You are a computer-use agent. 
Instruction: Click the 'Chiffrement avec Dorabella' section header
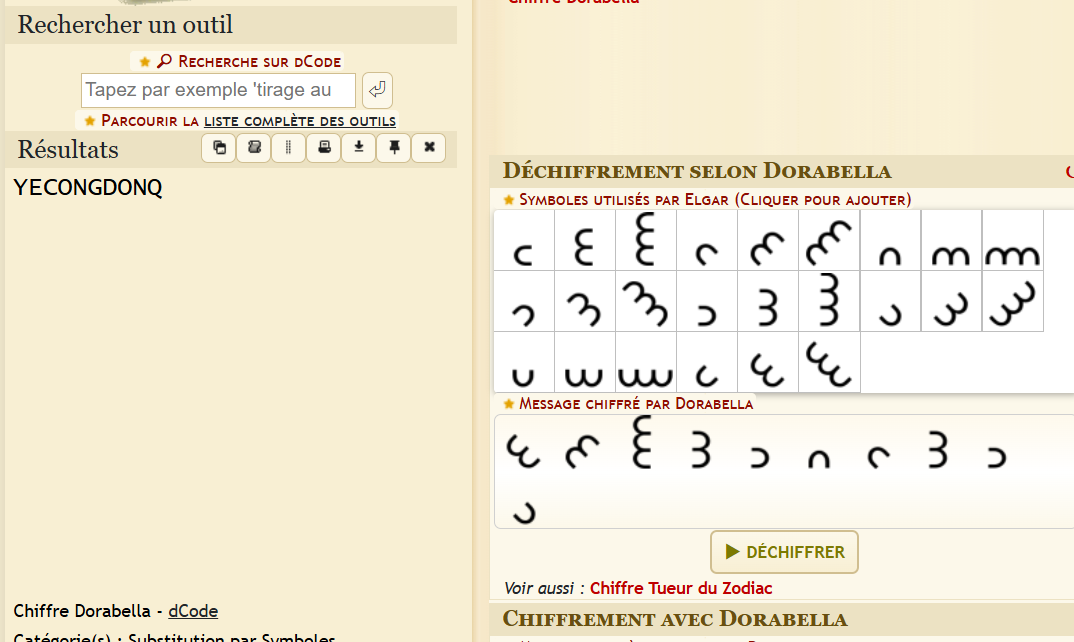[x=675, y=618]
